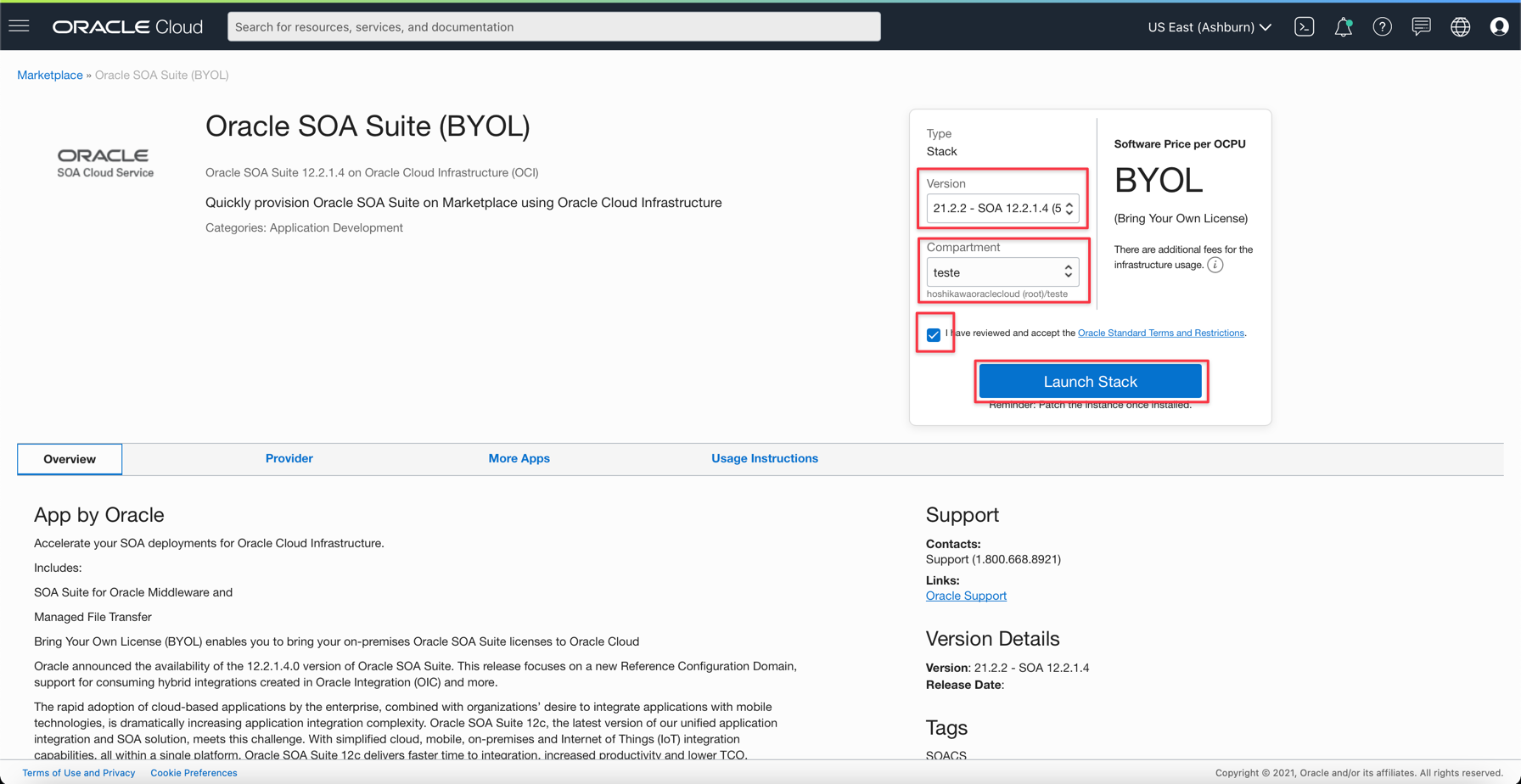Select the Overview tab
The image size is (1521, 784).
70,459
